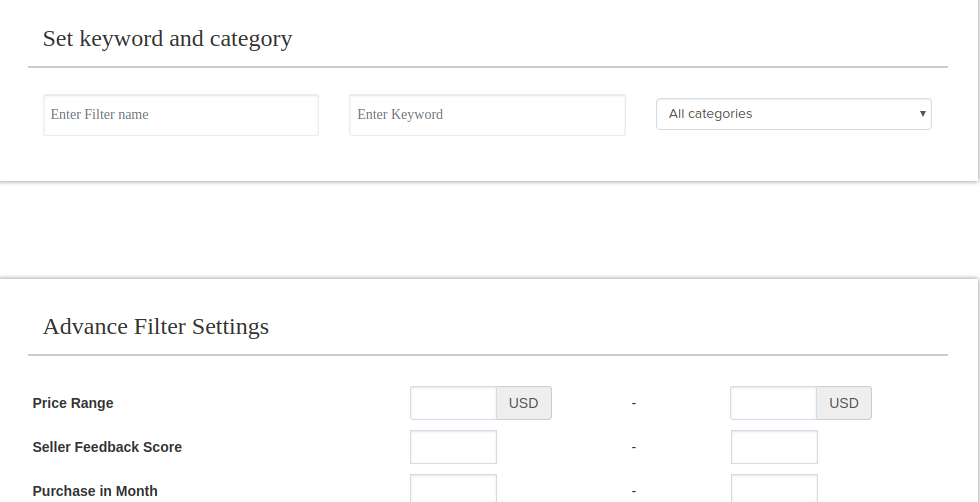980x502 pixels.
Task: Select the minimum Seller Feedback Score field
Action: 453,447
